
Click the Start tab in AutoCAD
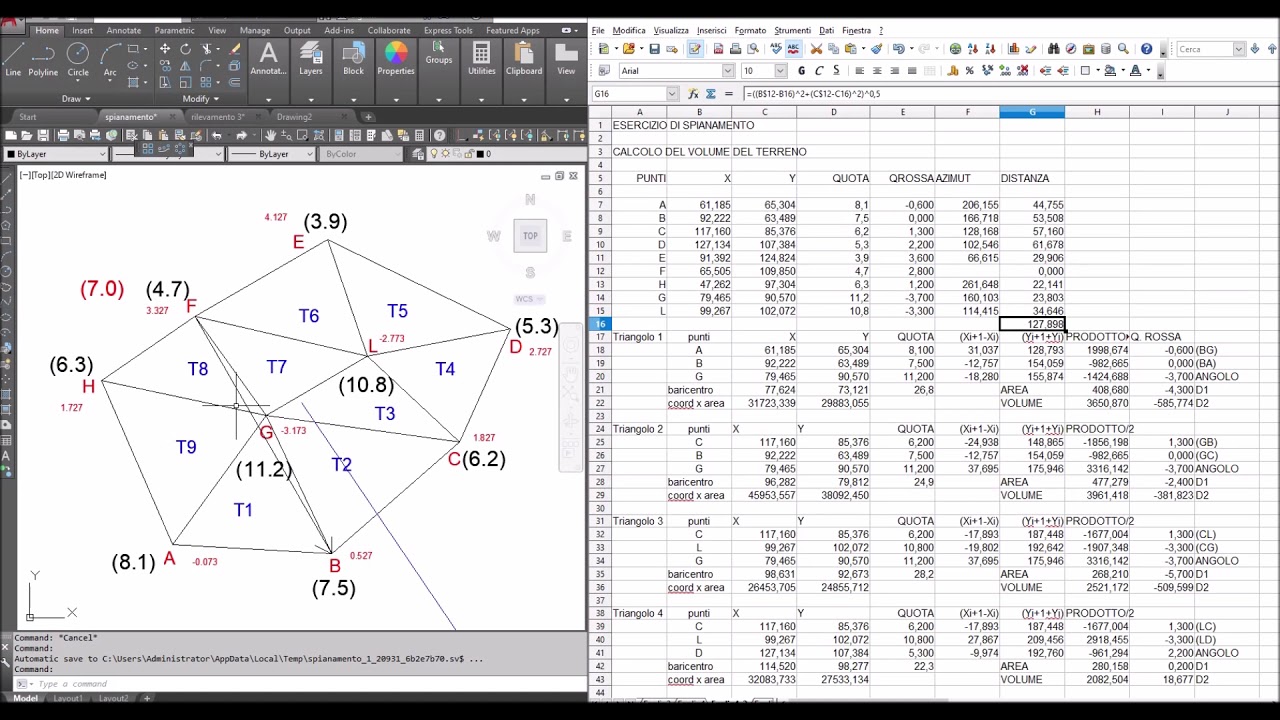point(28,117)
